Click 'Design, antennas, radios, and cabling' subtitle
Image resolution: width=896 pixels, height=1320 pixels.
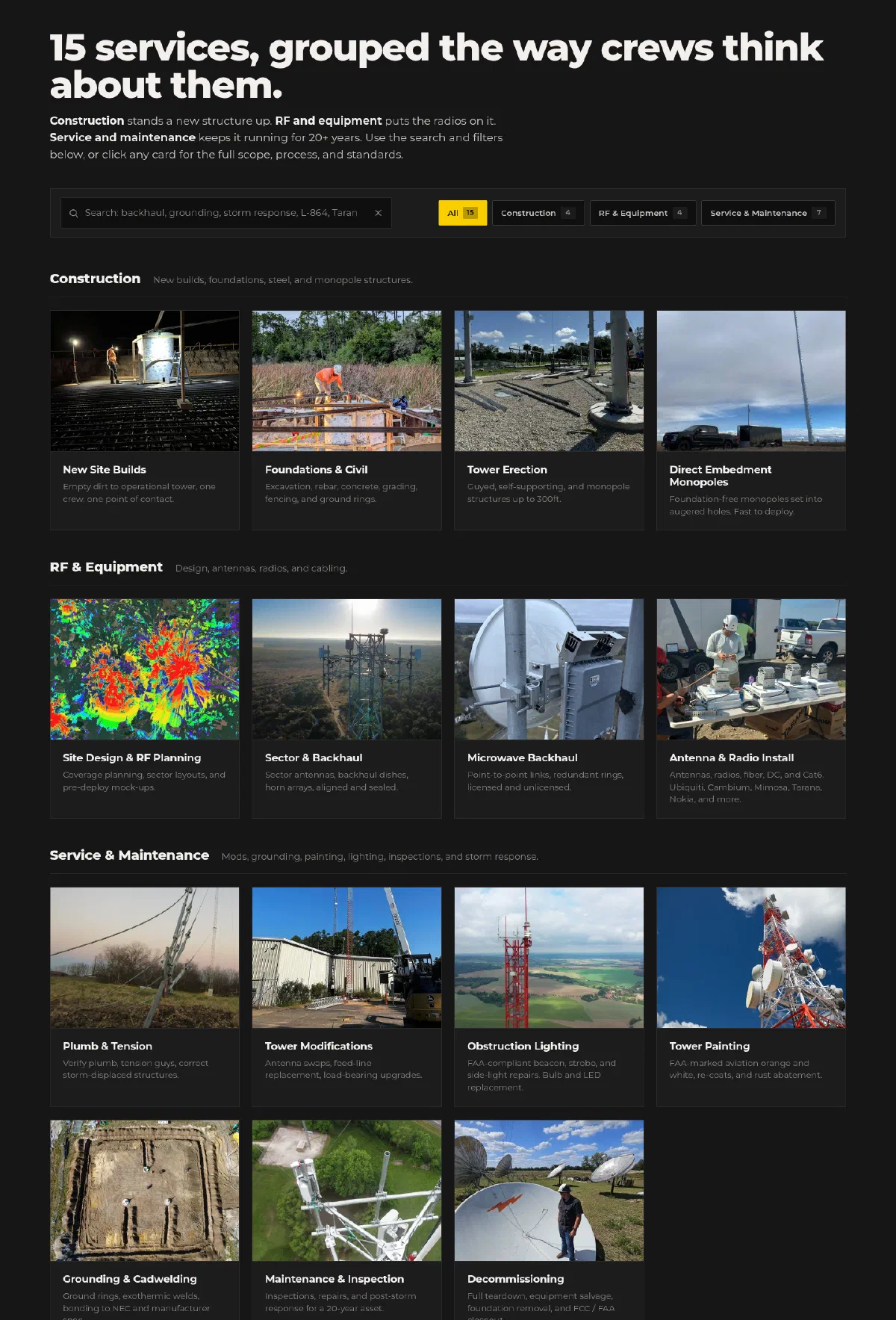coord(261,568)
